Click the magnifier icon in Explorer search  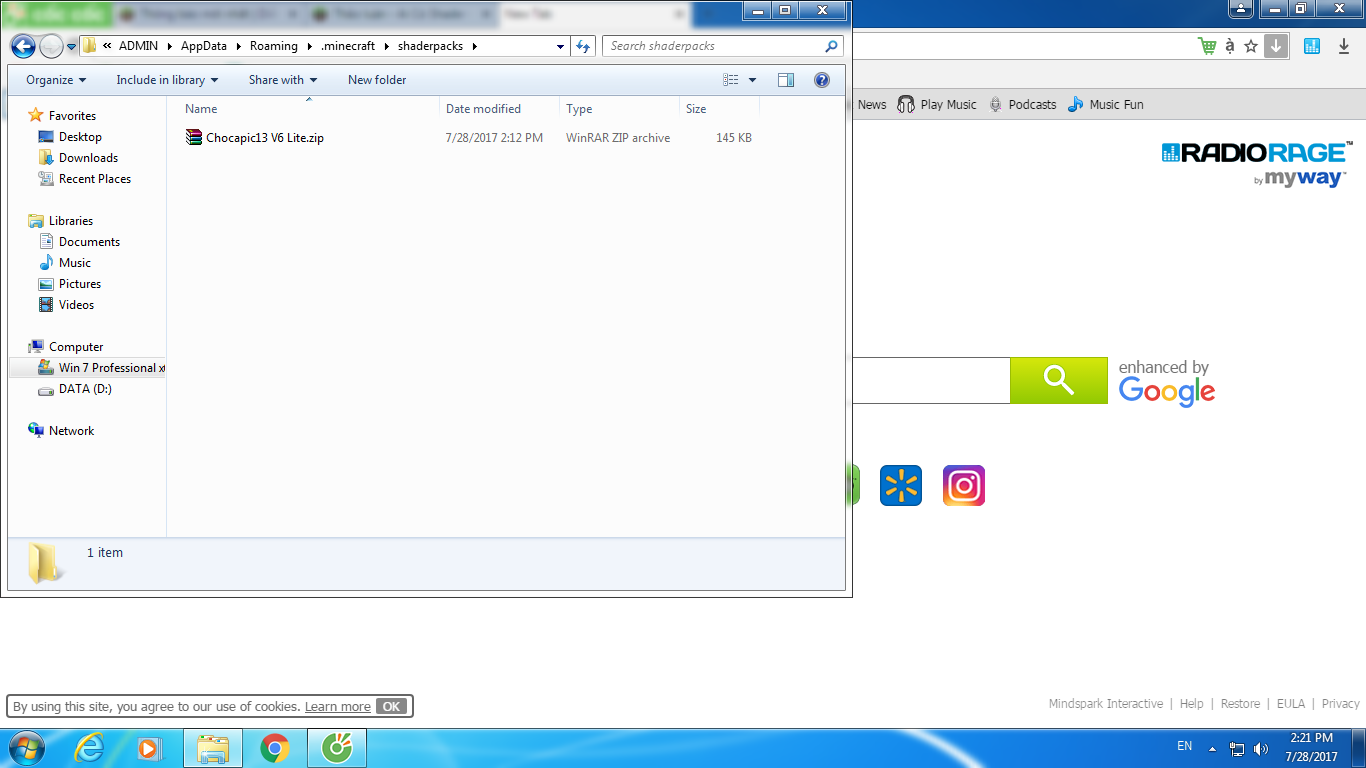(x=831, y=46)
